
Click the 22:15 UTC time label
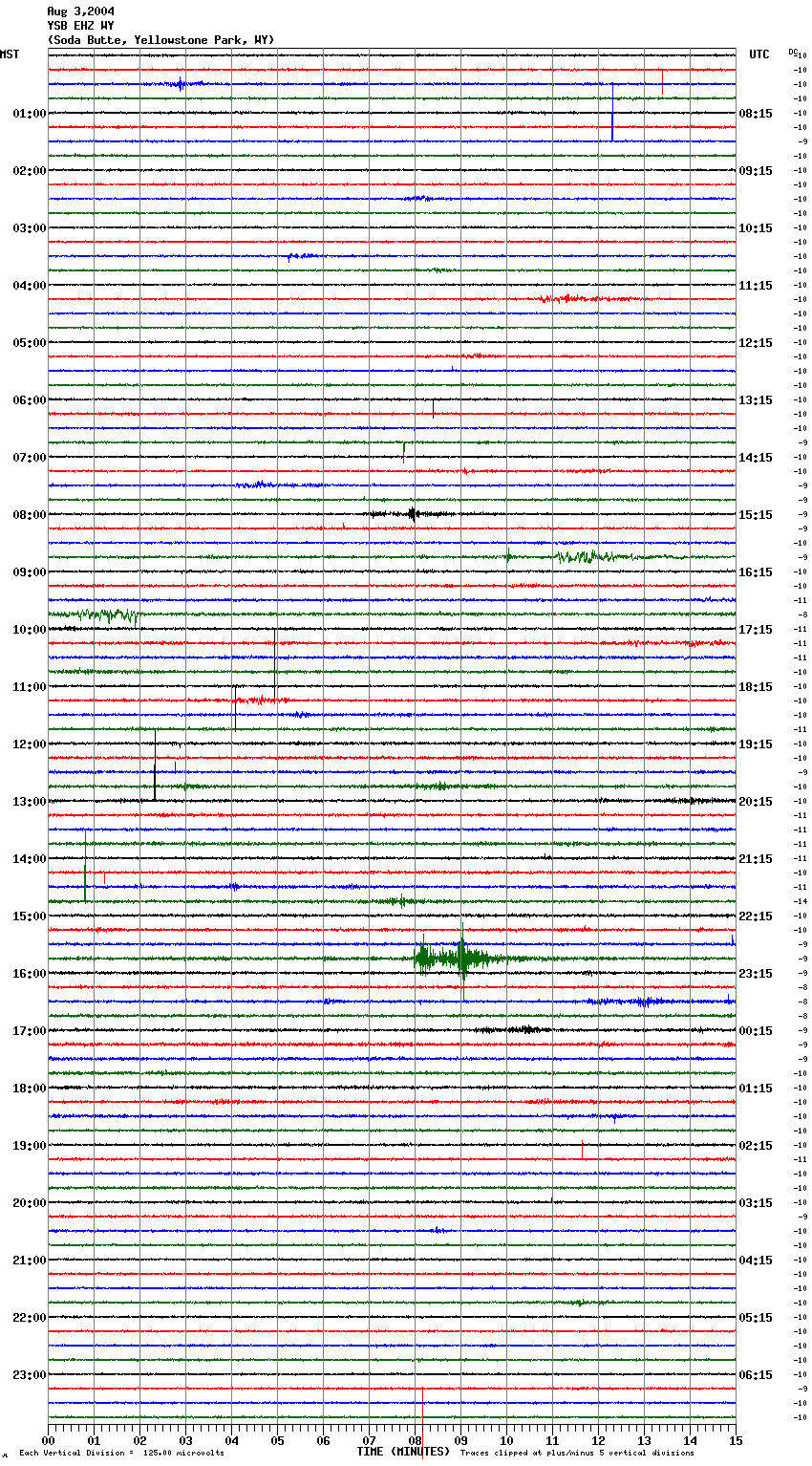756,916
